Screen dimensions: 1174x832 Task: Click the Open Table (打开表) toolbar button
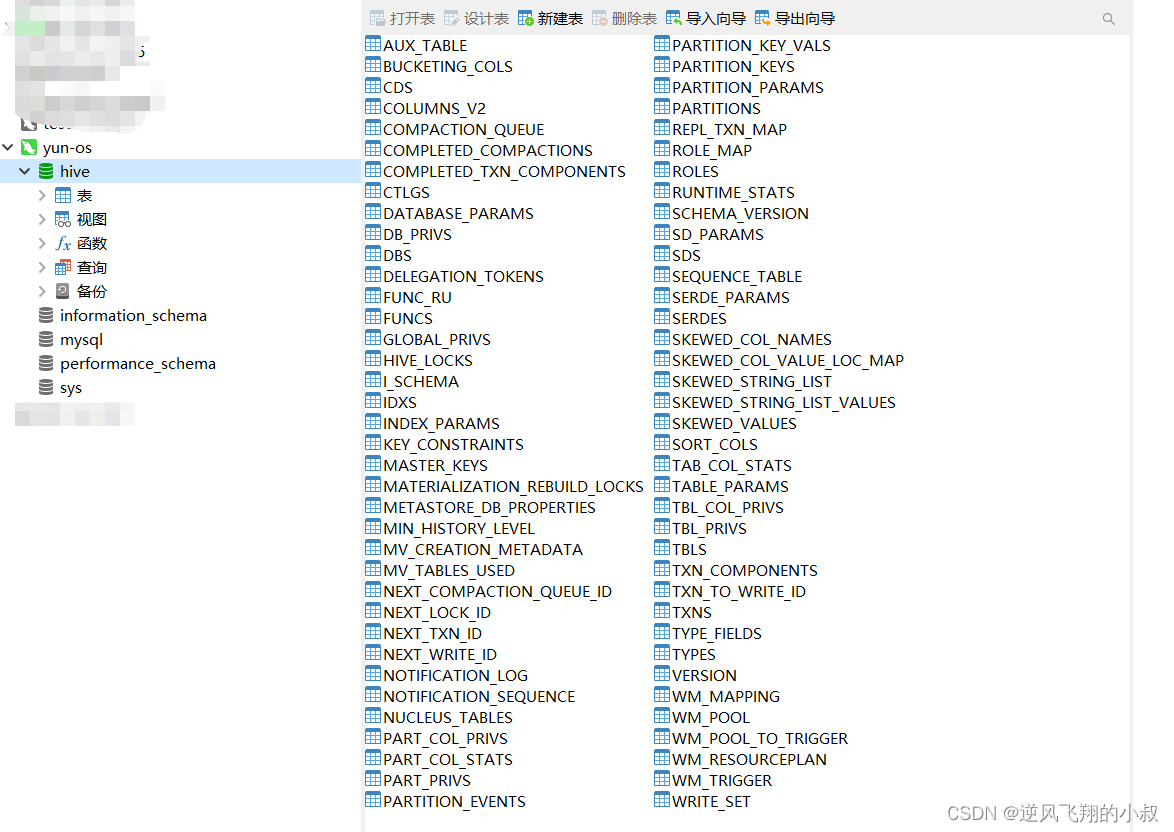pyautogui.click(x=402, y=19)
